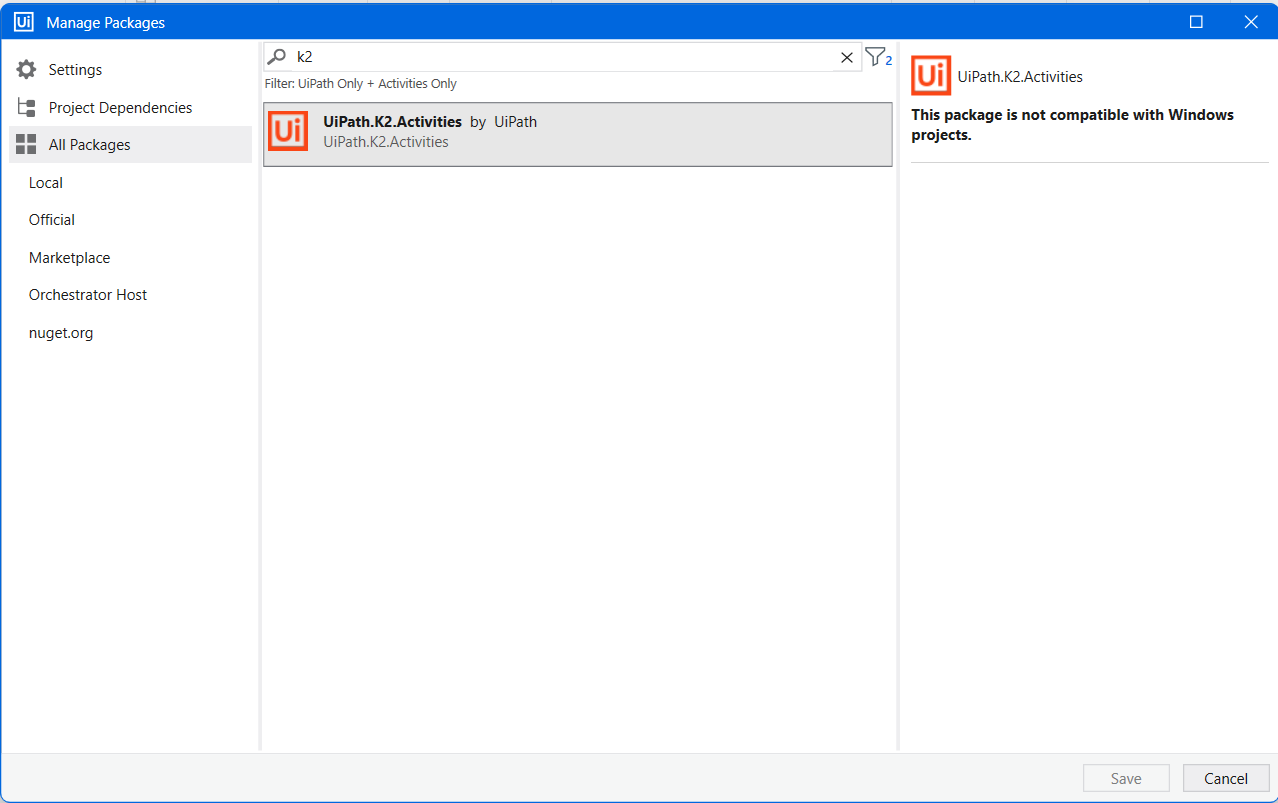Select the UiPath.K2.Activities search result

pos(578,134)
